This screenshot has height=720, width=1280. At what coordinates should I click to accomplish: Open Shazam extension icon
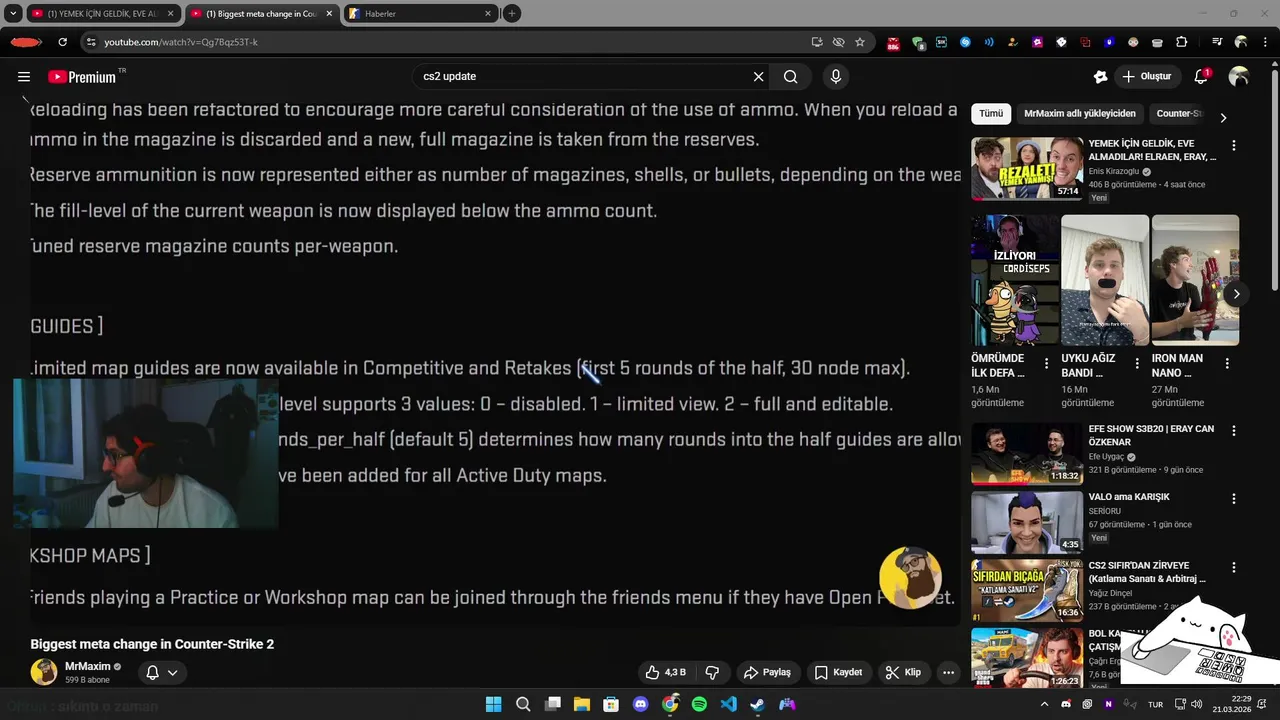965,42
